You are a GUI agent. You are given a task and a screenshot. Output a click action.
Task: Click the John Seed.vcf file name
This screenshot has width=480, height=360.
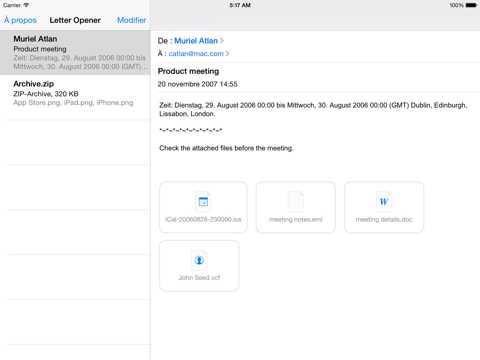tap(199, 278)
